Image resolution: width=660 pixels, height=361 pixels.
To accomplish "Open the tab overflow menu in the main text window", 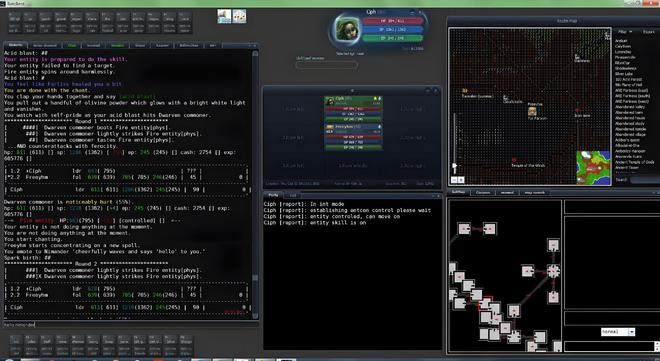I will 212,45.
